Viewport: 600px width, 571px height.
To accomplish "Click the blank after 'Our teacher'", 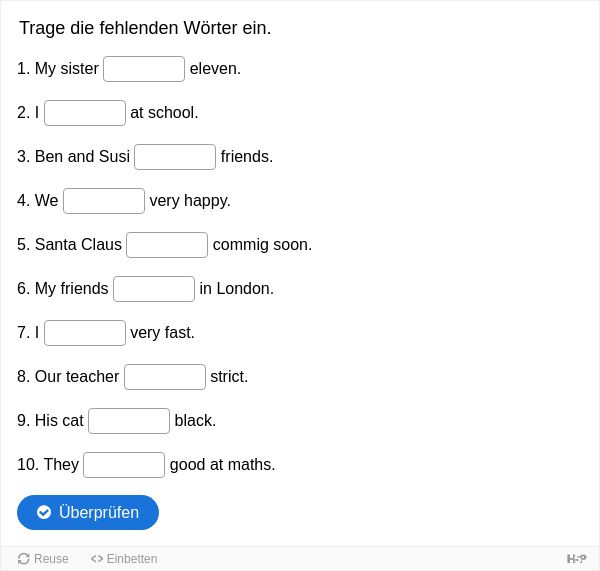I will [165, 377].
